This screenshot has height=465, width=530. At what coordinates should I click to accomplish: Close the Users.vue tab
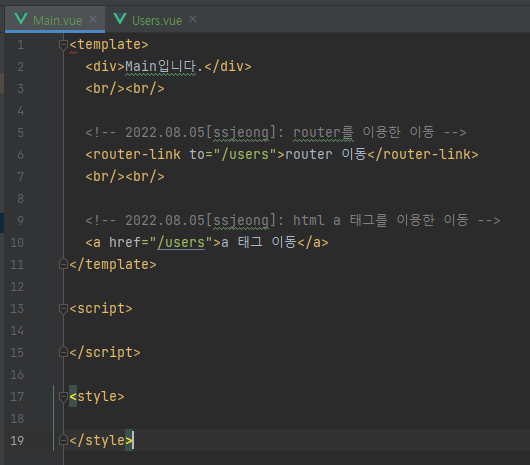[193, 20]
